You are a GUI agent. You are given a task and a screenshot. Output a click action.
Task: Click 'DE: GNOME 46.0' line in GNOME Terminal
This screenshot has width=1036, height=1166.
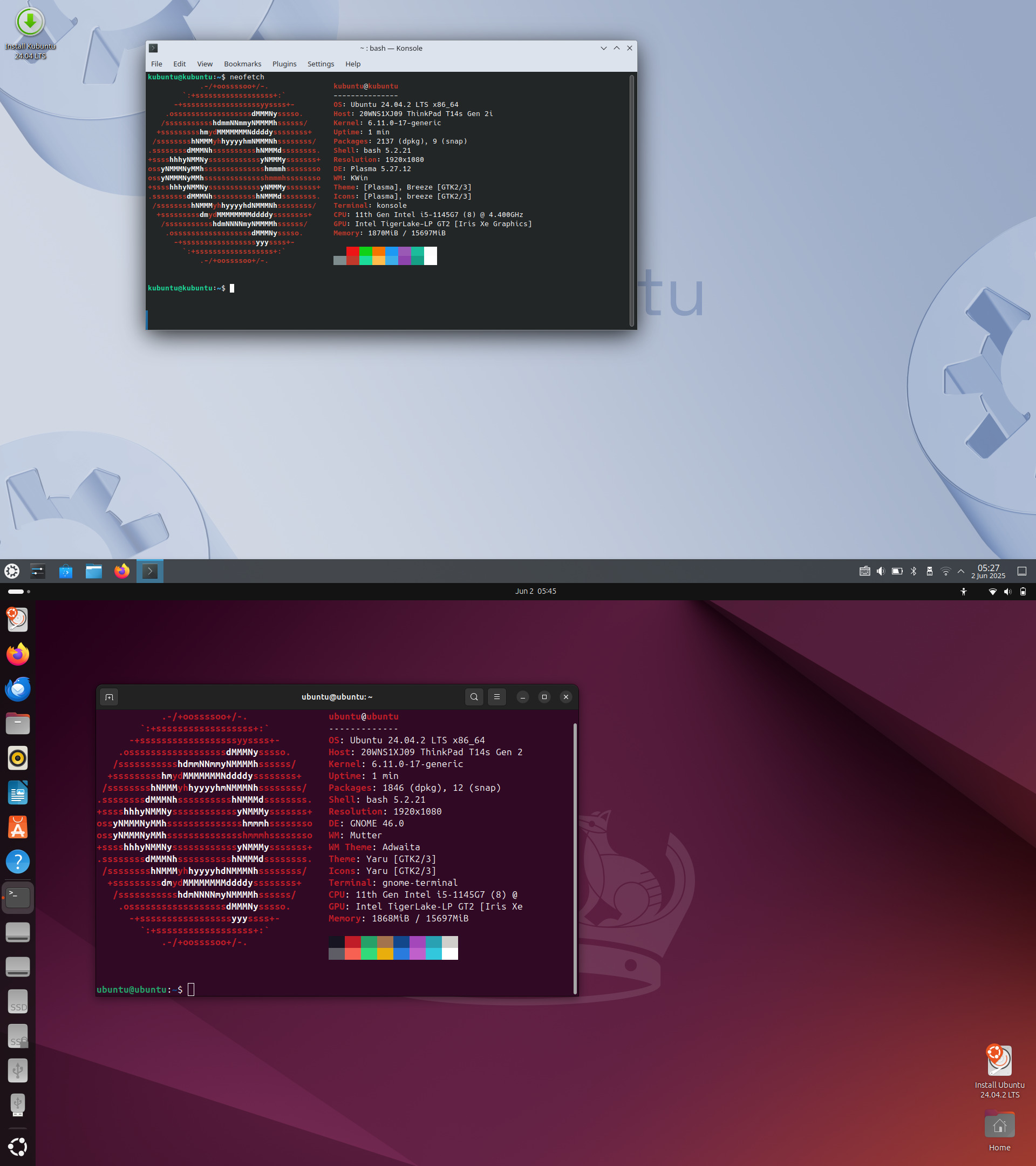(x=366, y=823)
